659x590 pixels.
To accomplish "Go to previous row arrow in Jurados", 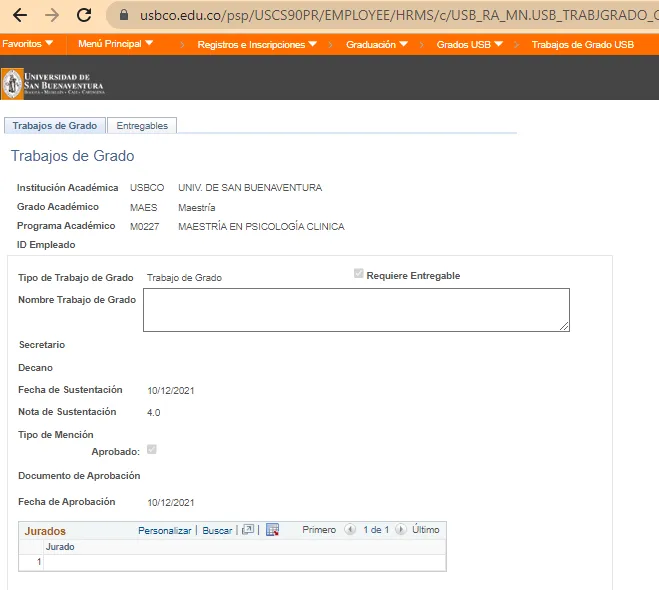I will [x=349, y=530].
